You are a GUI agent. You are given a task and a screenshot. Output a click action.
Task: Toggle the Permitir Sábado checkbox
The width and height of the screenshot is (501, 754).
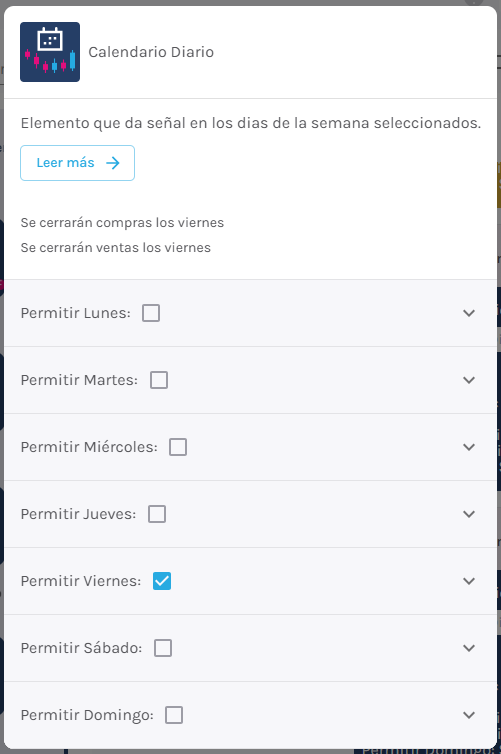coord(163,648)
